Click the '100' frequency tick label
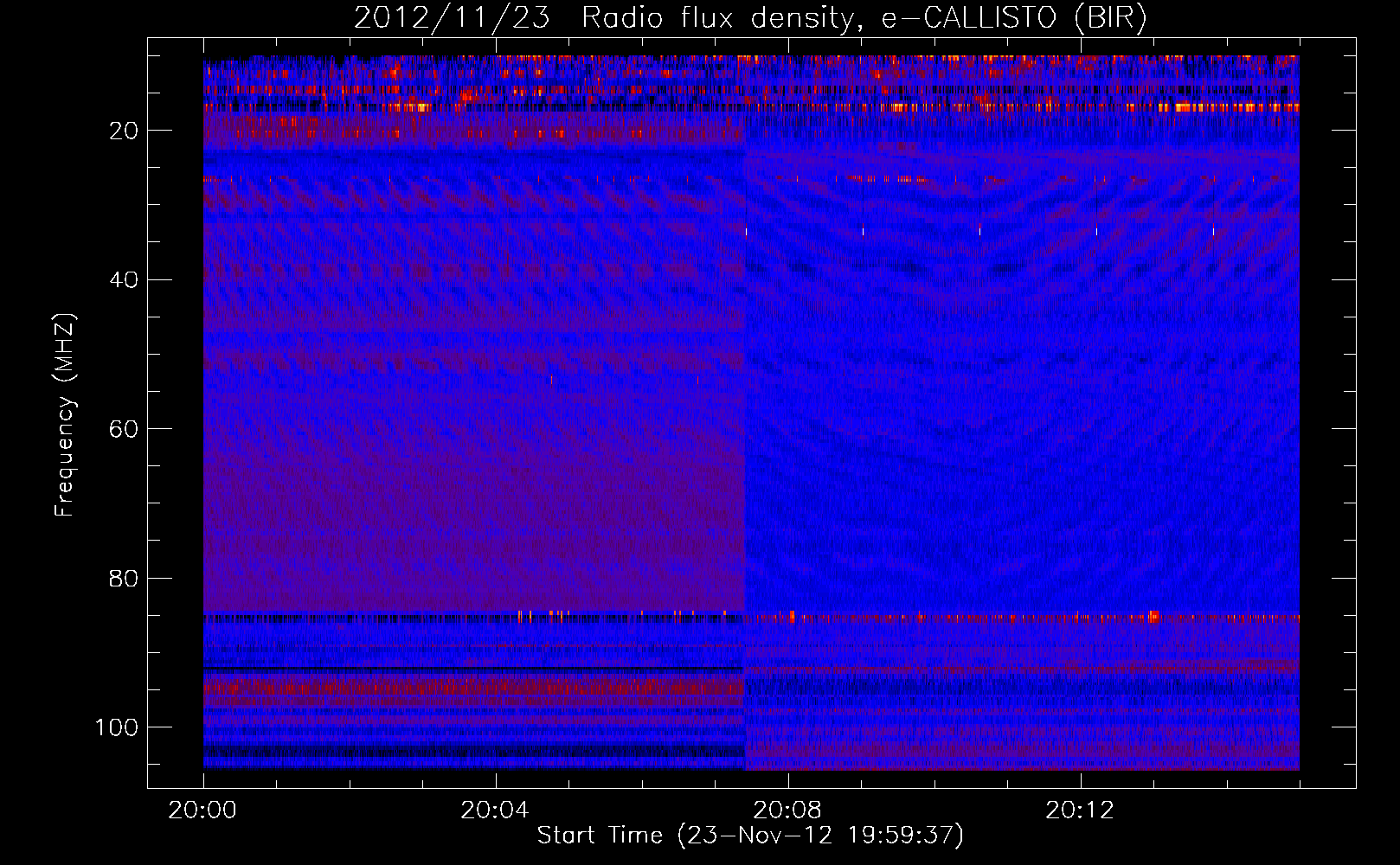This screenshot has height=865, width=1400. click(117, 727)
